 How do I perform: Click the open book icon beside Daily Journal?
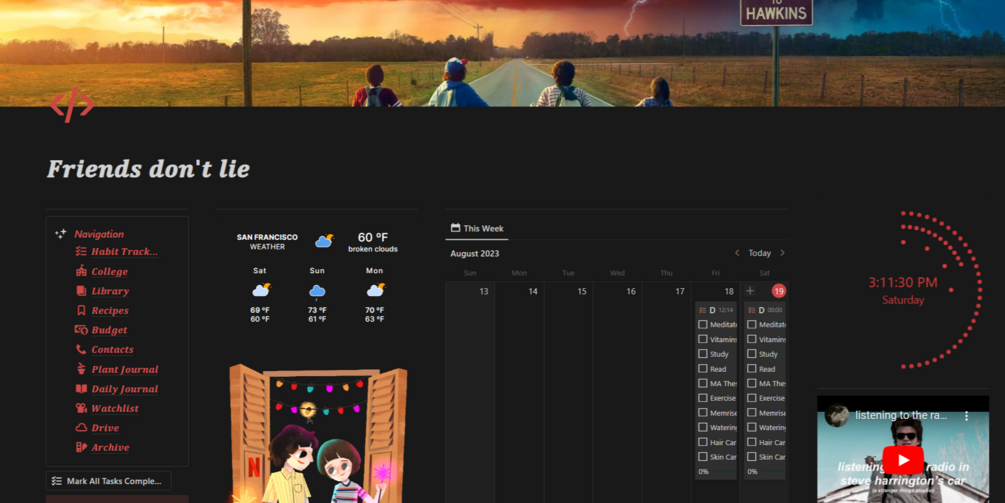click(81, 388)
